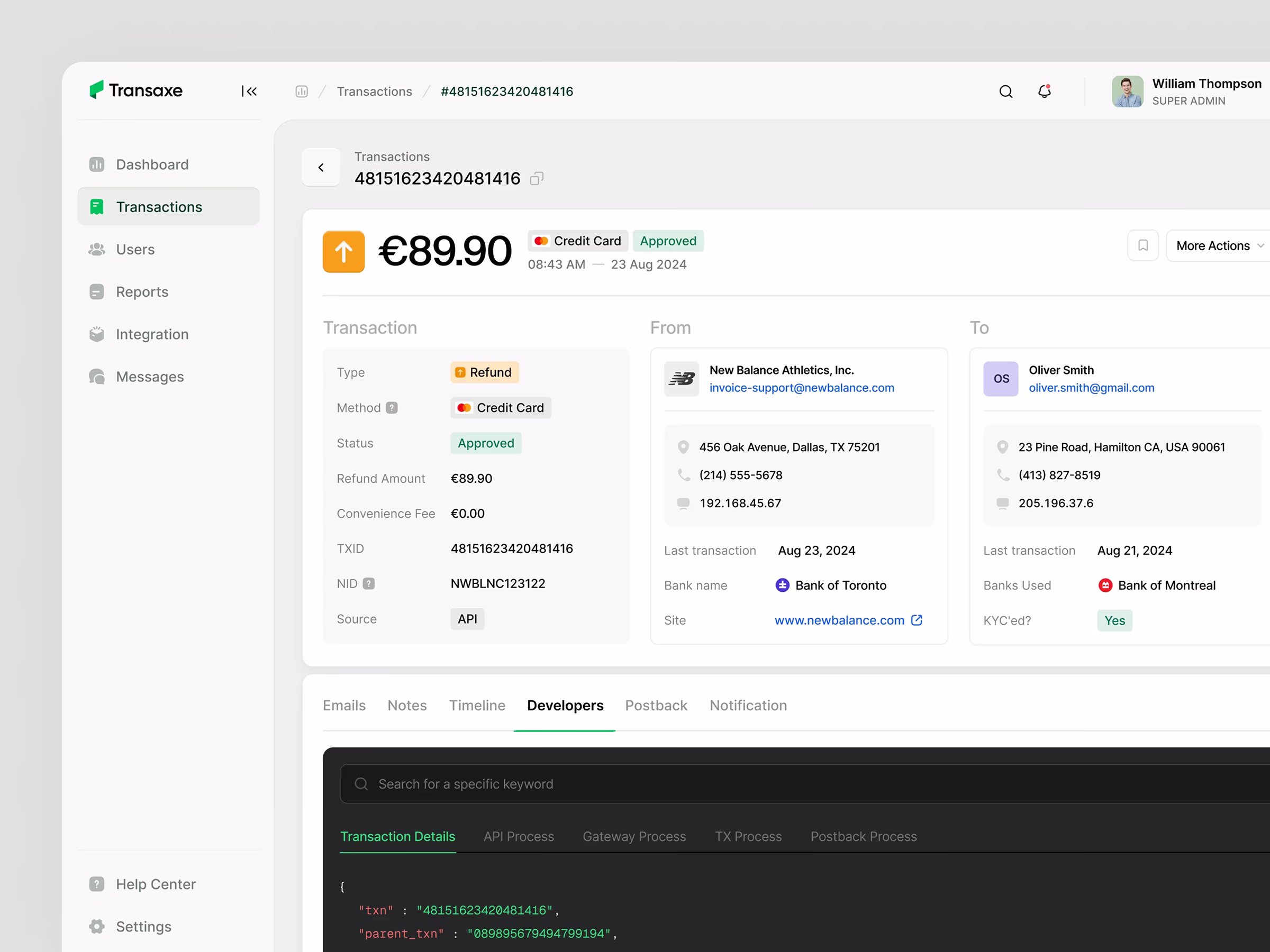Click the OS avatar for Oliver Smith

pos(1001,379)
